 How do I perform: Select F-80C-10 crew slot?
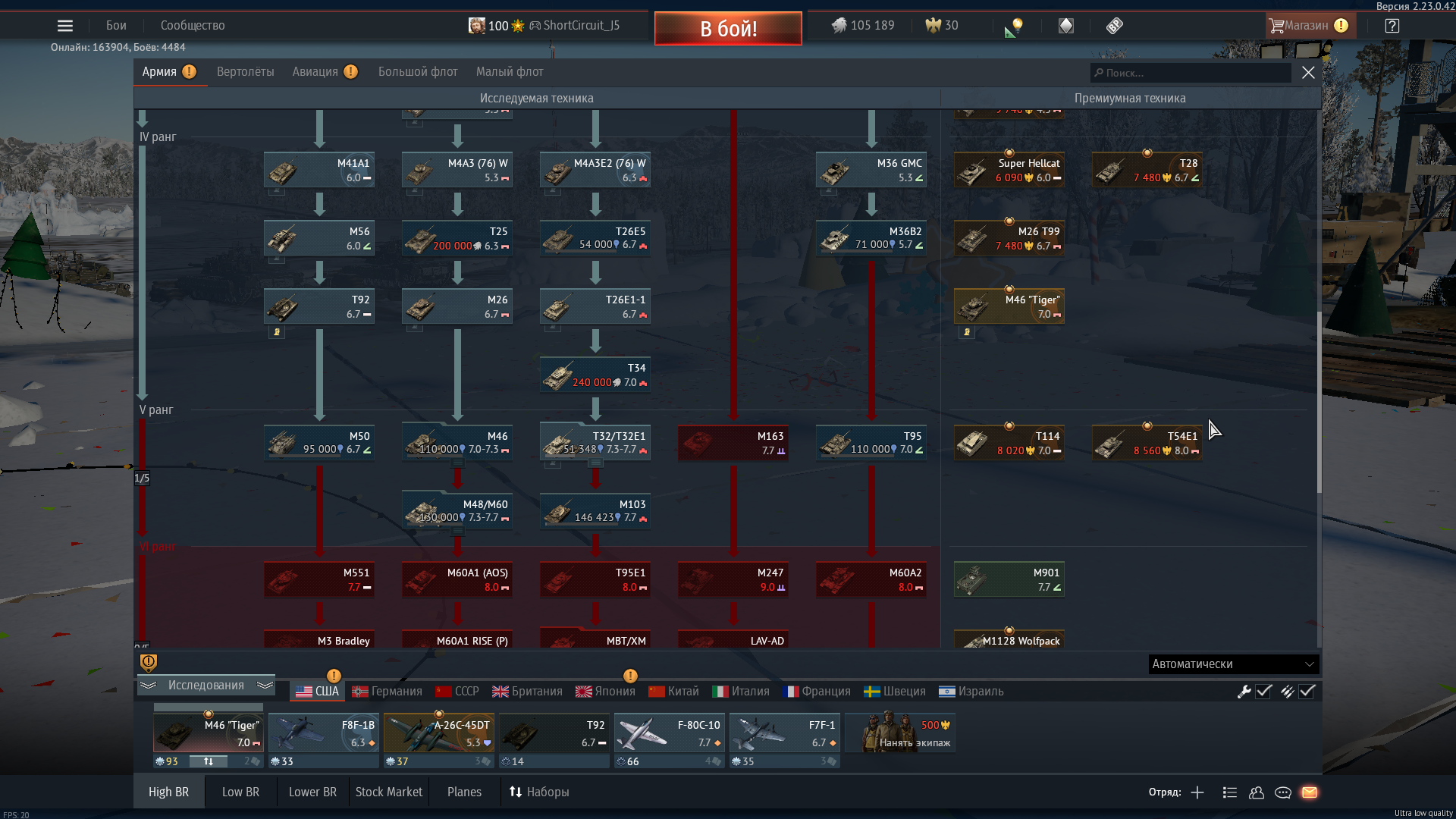pos(670,733)
